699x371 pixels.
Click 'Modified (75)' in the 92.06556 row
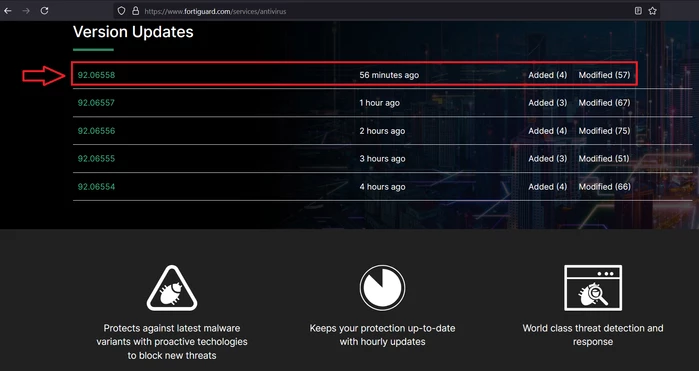604,131
